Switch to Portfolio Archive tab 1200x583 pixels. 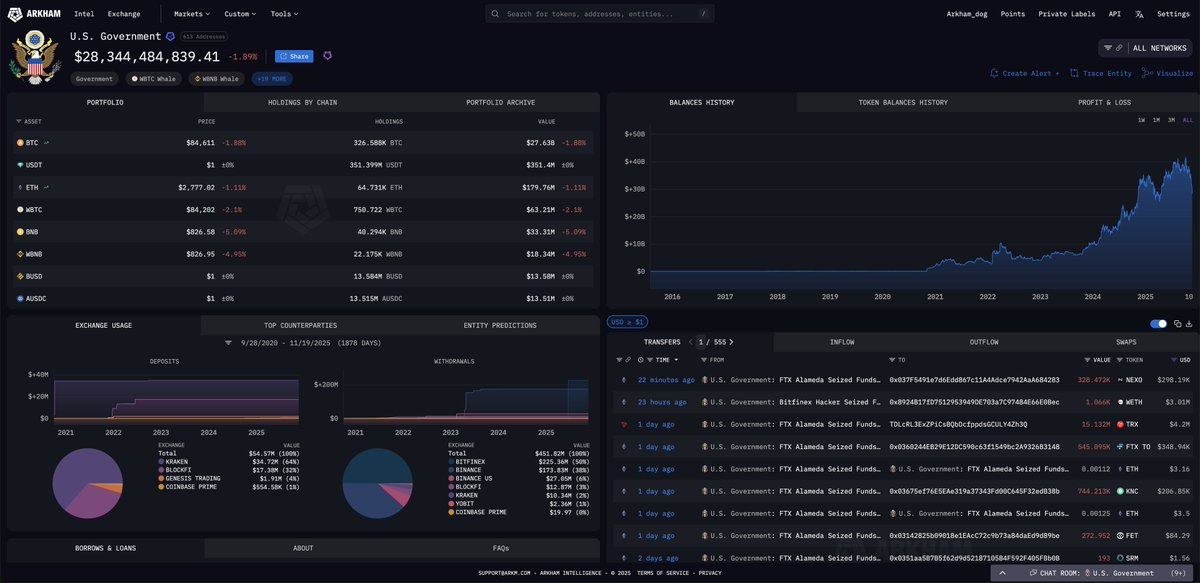pos(500,102)
